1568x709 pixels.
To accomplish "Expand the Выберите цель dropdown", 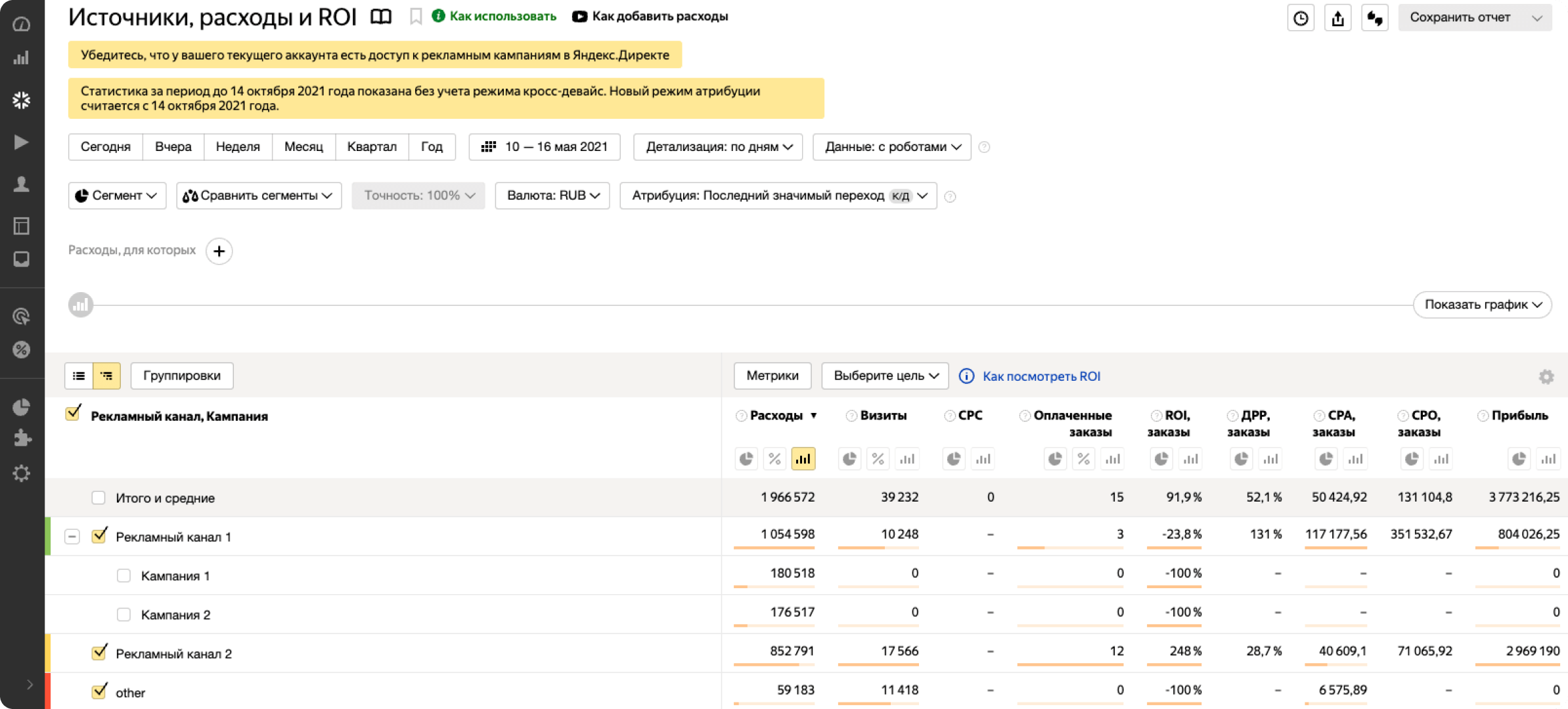I will coord(884,376).
